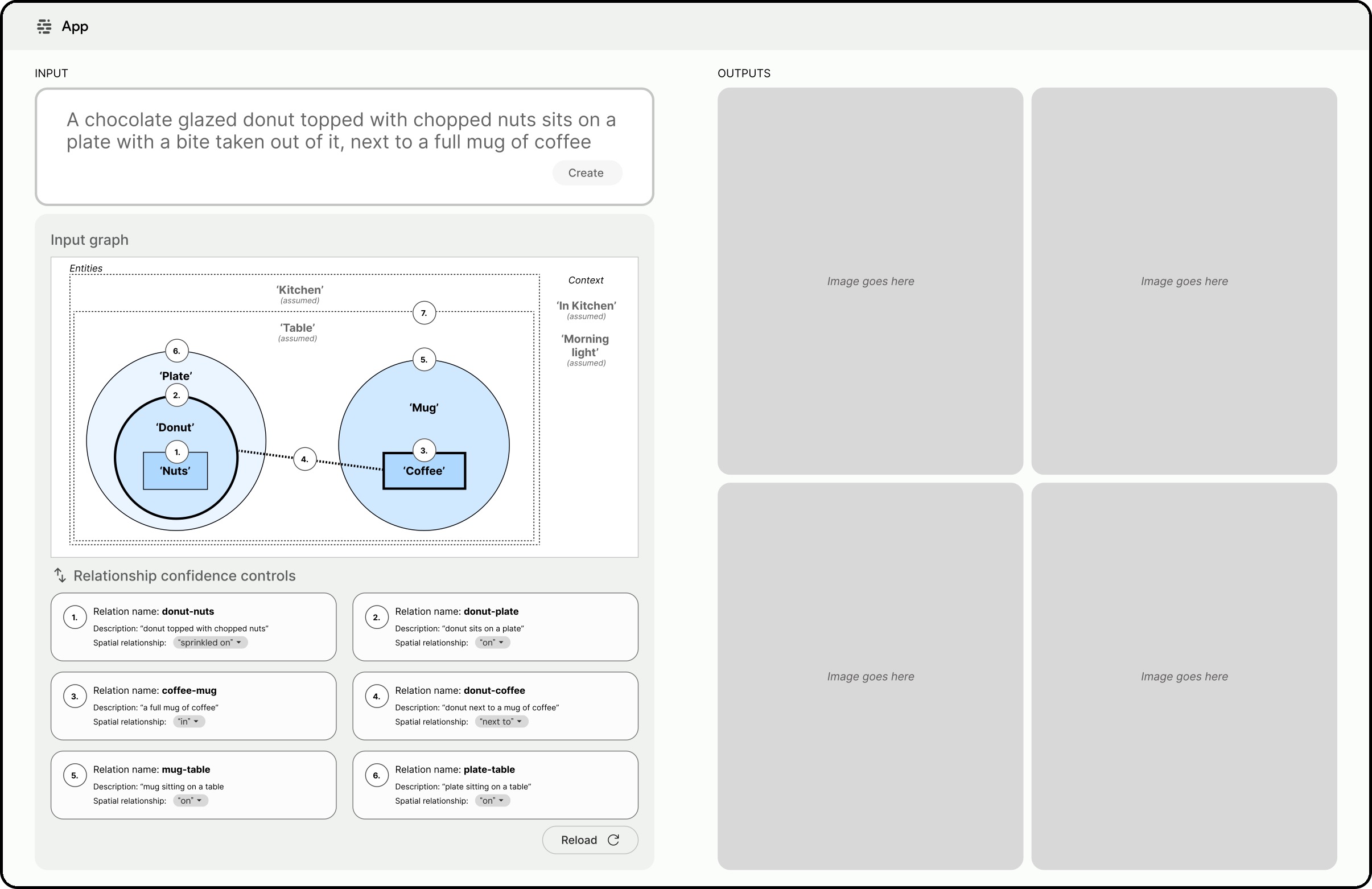Click graph marker 5 above Mug
The image size is (1372, 889).
coord(424,360)
